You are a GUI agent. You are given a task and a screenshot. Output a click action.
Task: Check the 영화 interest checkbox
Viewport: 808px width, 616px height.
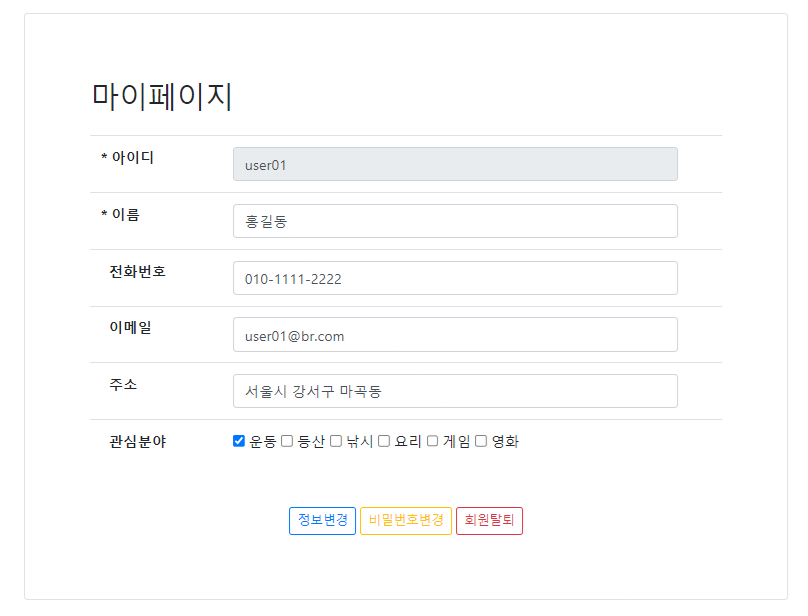point(481,441)
